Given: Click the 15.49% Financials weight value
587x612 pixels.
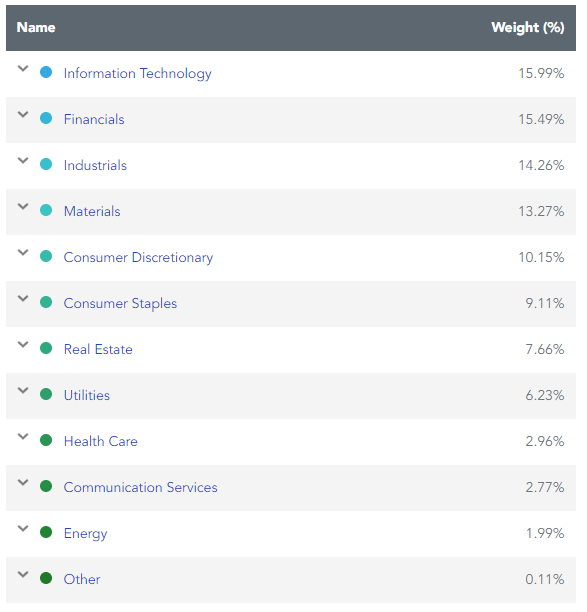Looking at the screenshot, I should (541, 119).
